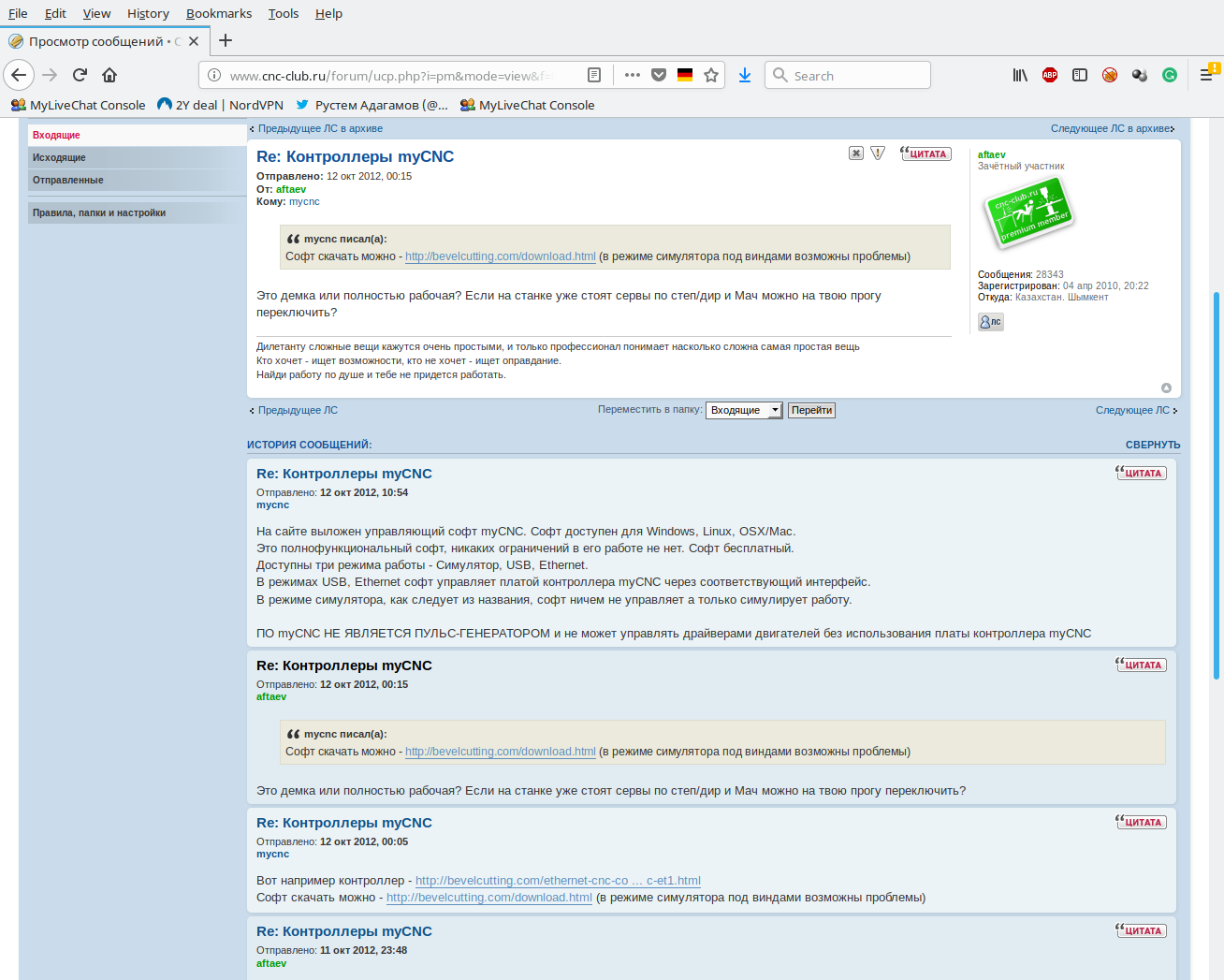Collapse history via СВЕРНУТЬ link
The image size is (1224, 980).
coord(1153,445)
